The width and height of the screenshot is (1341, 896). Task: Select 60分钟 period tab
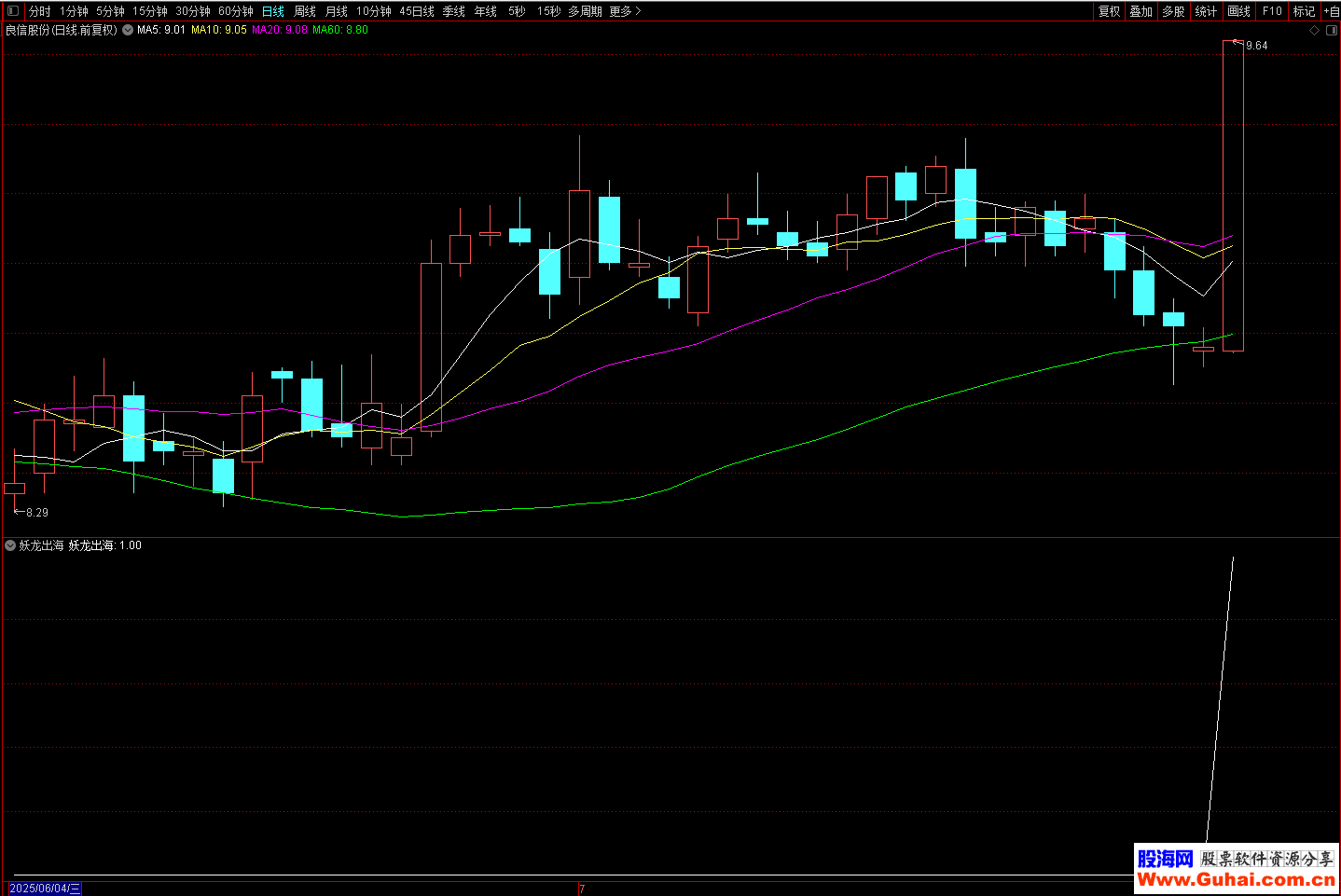click(x=236, y=11)
